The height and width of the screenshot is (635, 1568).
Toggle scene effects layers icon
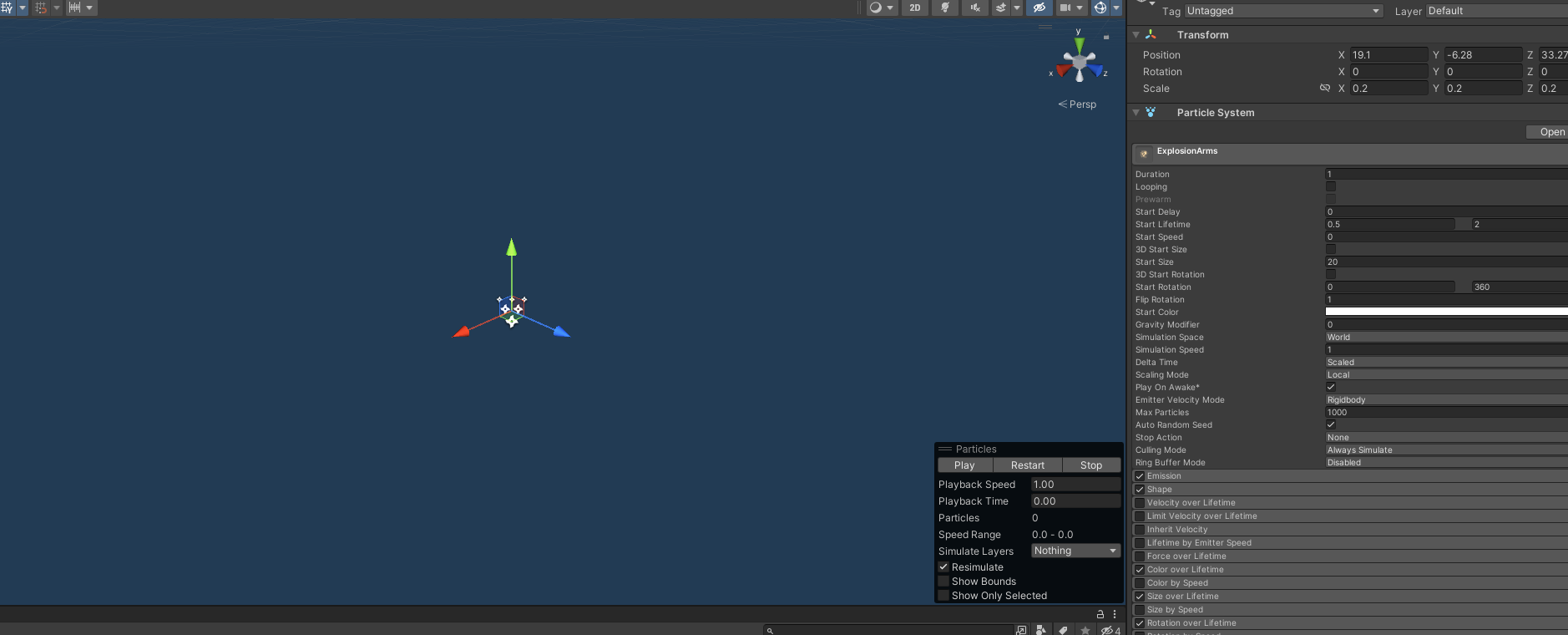point(1001,8)
